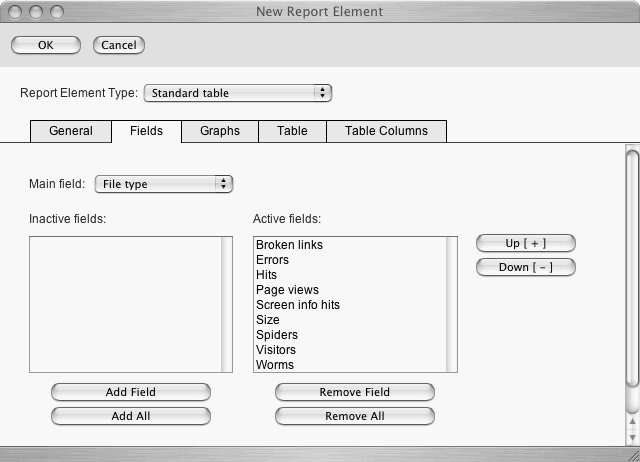
Task: Pick Visitors in the Active fields list
Action: click(x=276, y=350)
